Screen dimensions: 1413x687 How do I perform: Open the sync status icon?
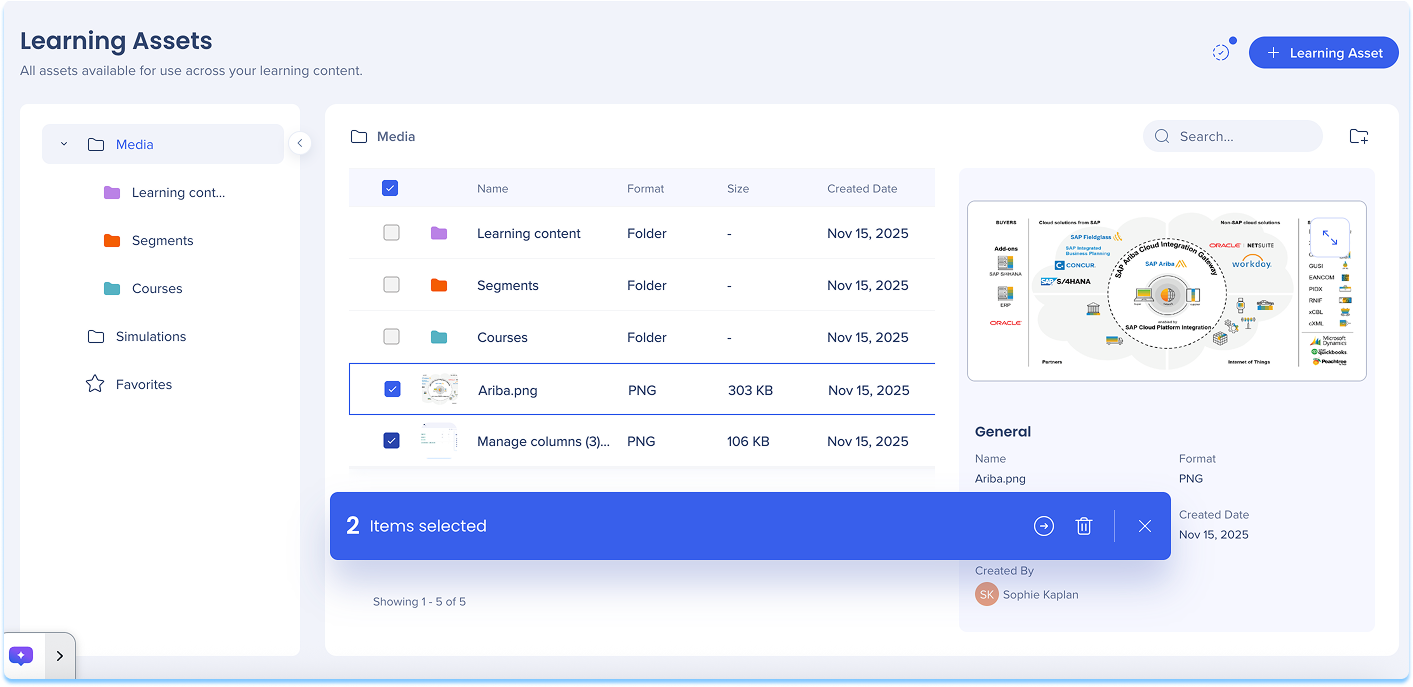click(1221, 52)
